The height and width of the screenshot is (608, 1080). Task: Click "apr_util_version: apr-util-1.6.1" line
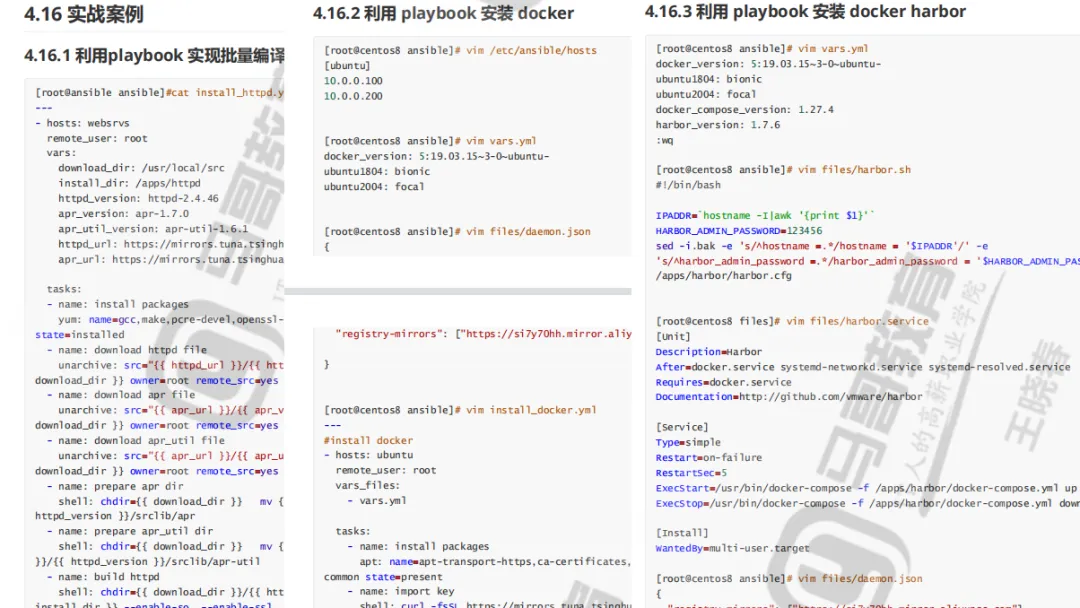(153, 229)
